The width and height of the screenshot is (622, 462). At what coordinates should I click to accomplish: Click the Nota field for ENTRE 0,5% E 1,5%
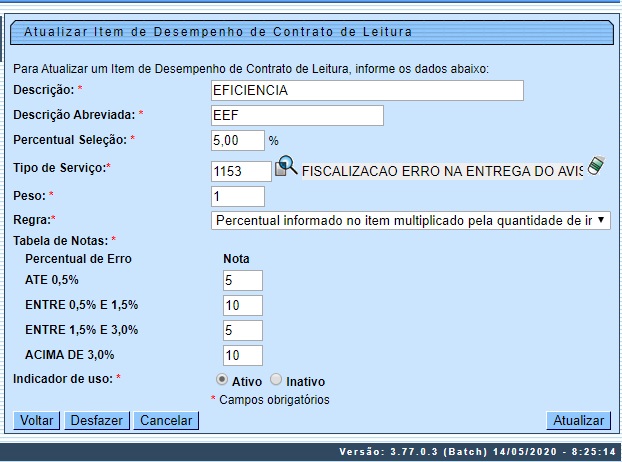pos(242,305)
